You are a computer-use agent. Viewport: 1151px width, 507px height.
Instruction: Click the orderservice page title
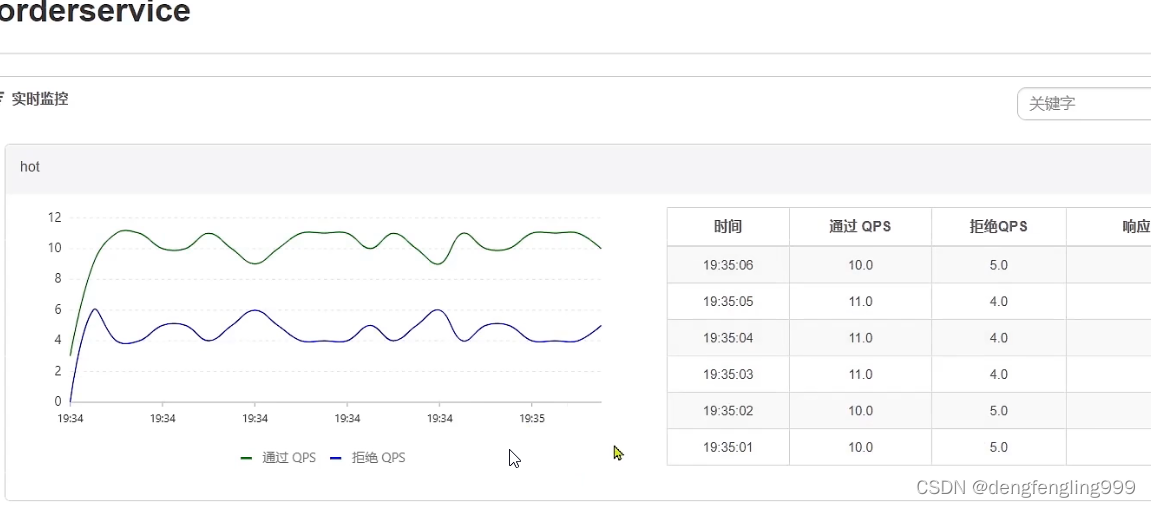95,12
